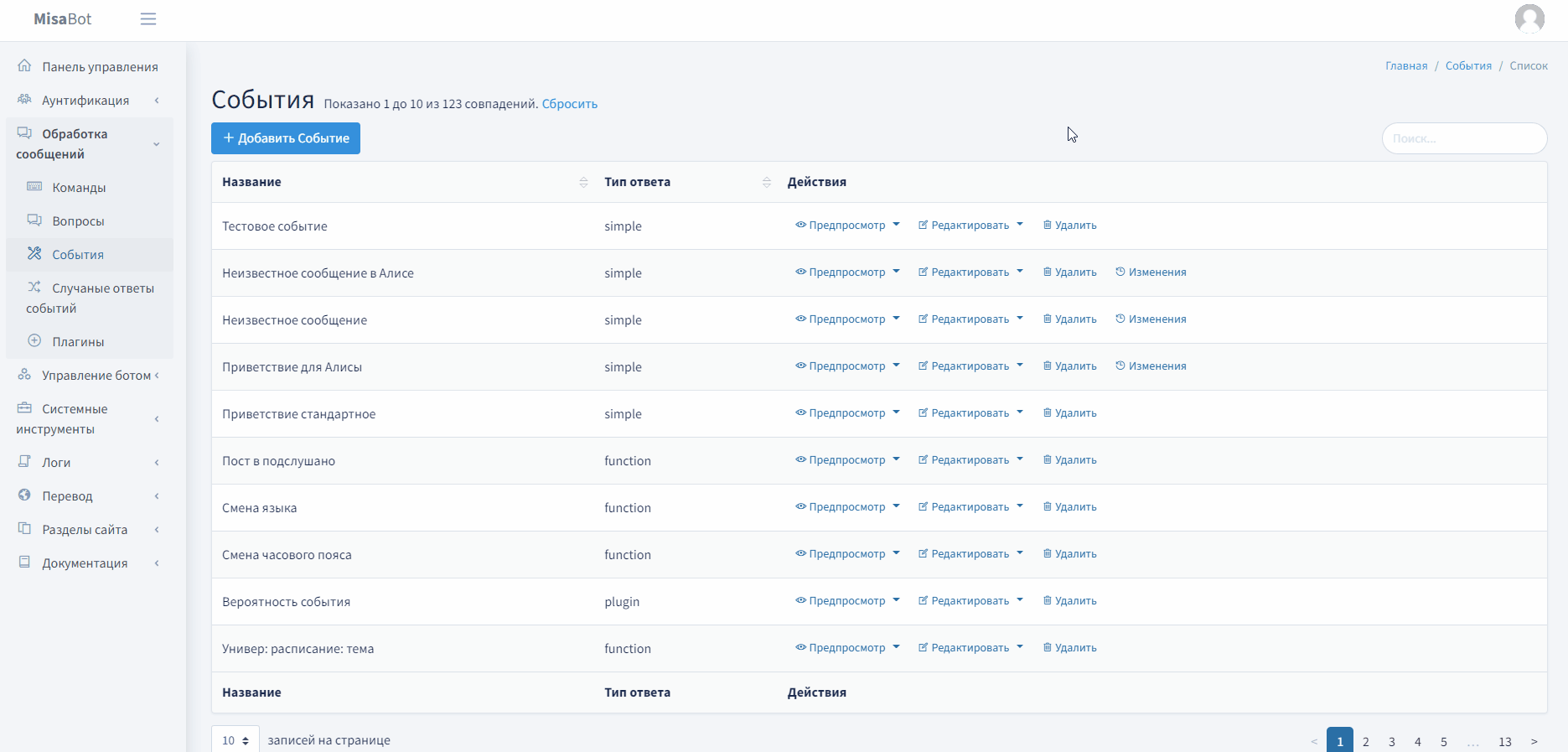1568x752 pixels.
Task: View Изменения for Неизвестное сообщение row
Action: pyautogui.click(x=1151, y=319)
